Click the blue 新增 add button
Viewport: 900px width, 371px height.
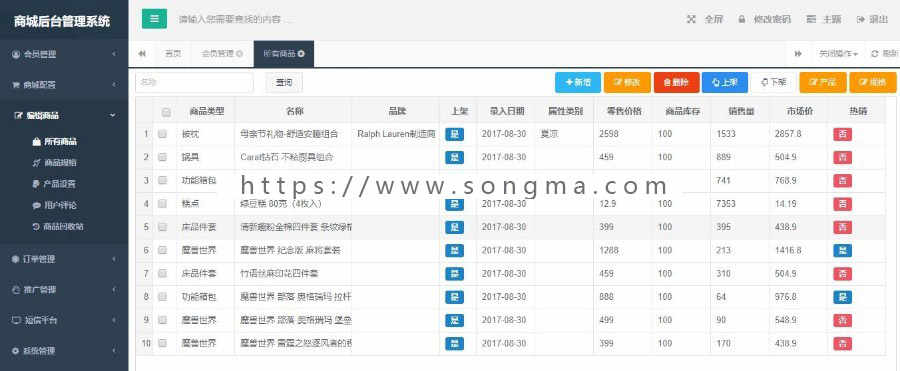click(578, 83)
